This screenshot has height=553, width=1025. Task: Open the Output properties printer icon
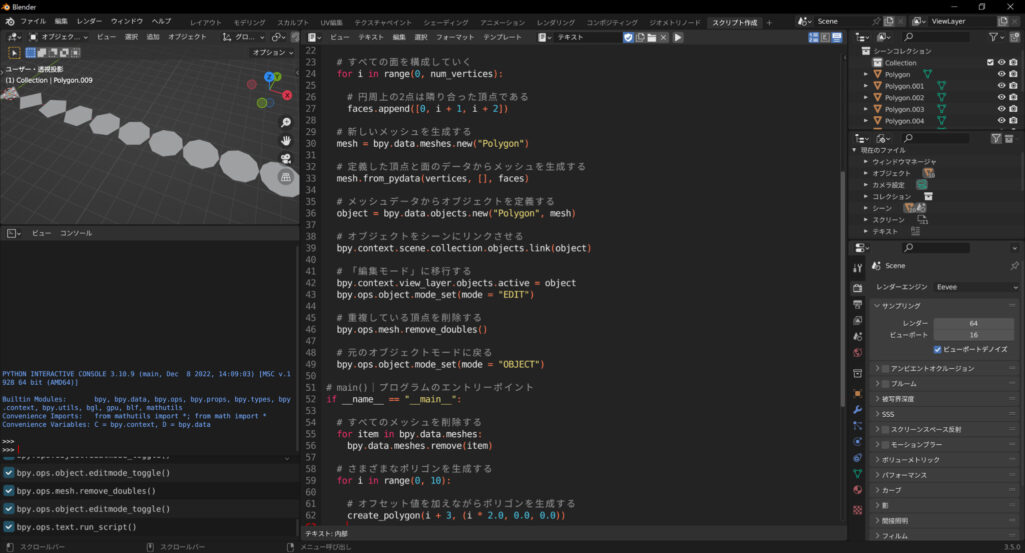(x=858, y=305)
